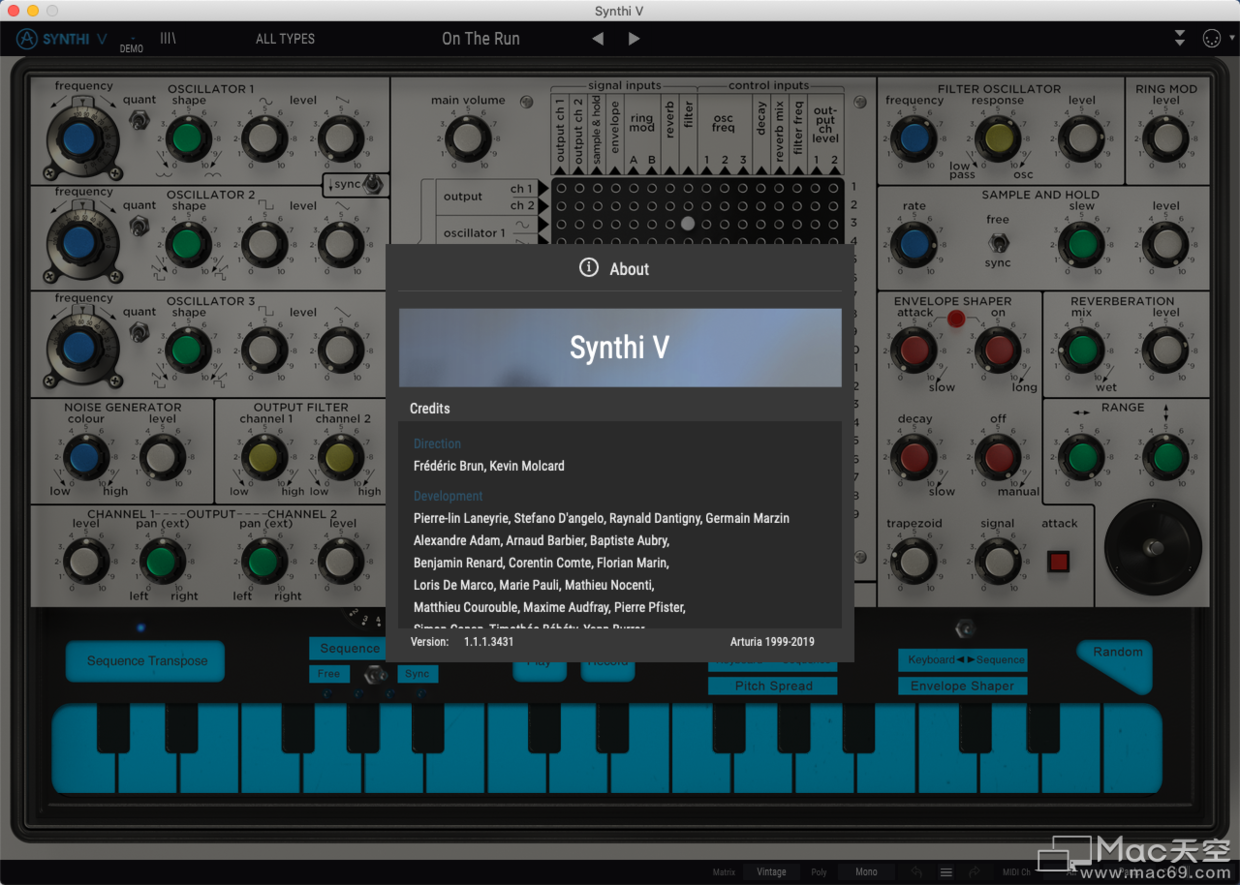
Task: Open advanced panel double-arrow icon at top right
Action: (1180, 39)
